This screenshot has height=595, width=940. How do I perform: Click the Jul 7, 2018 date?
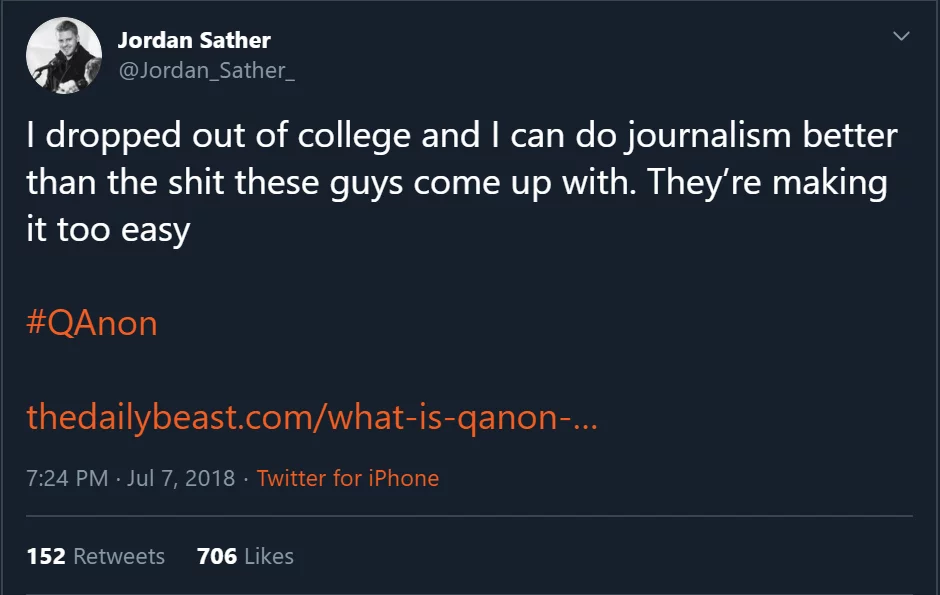coord(181,478)
